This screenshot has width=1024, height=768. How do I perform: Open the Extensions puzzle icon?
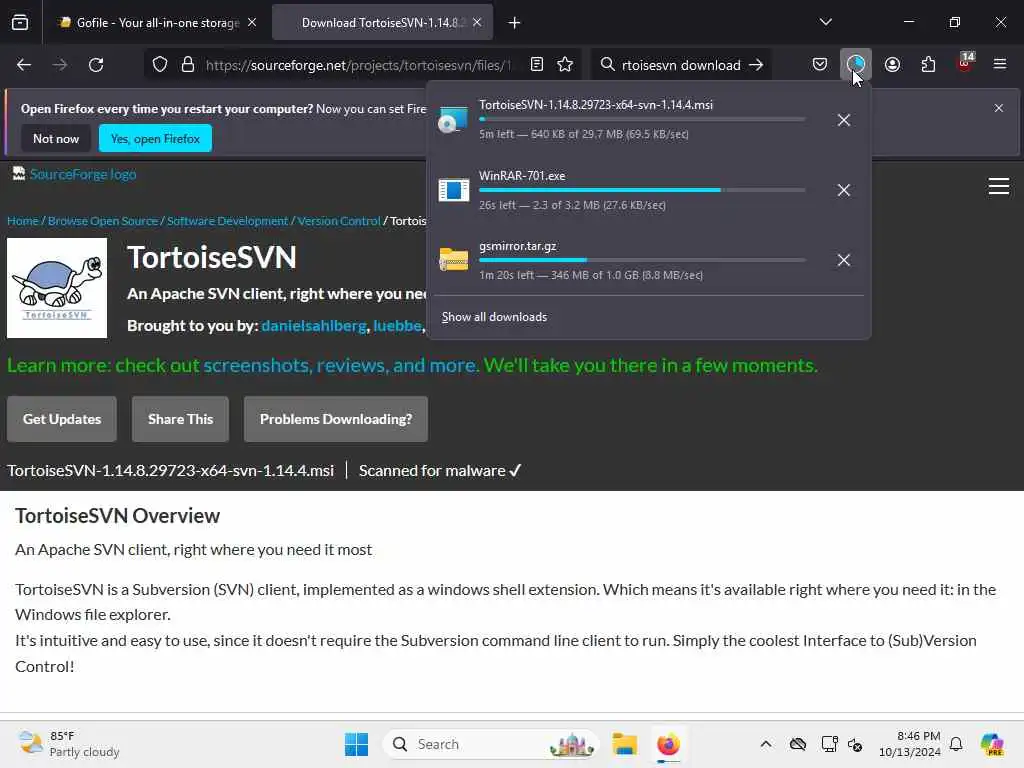[928, 65]
